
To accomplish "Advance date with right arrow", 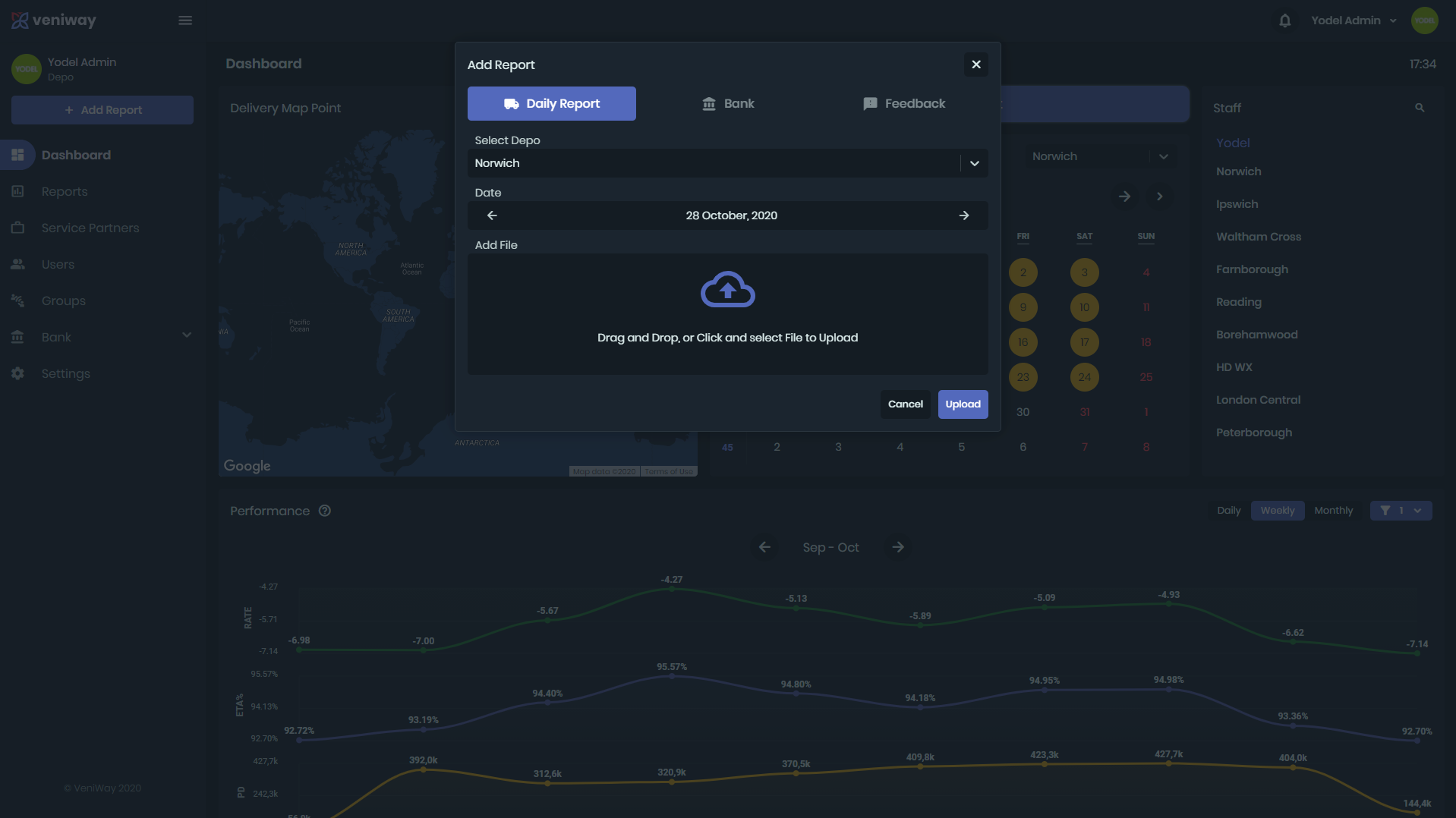I will 963,216.
